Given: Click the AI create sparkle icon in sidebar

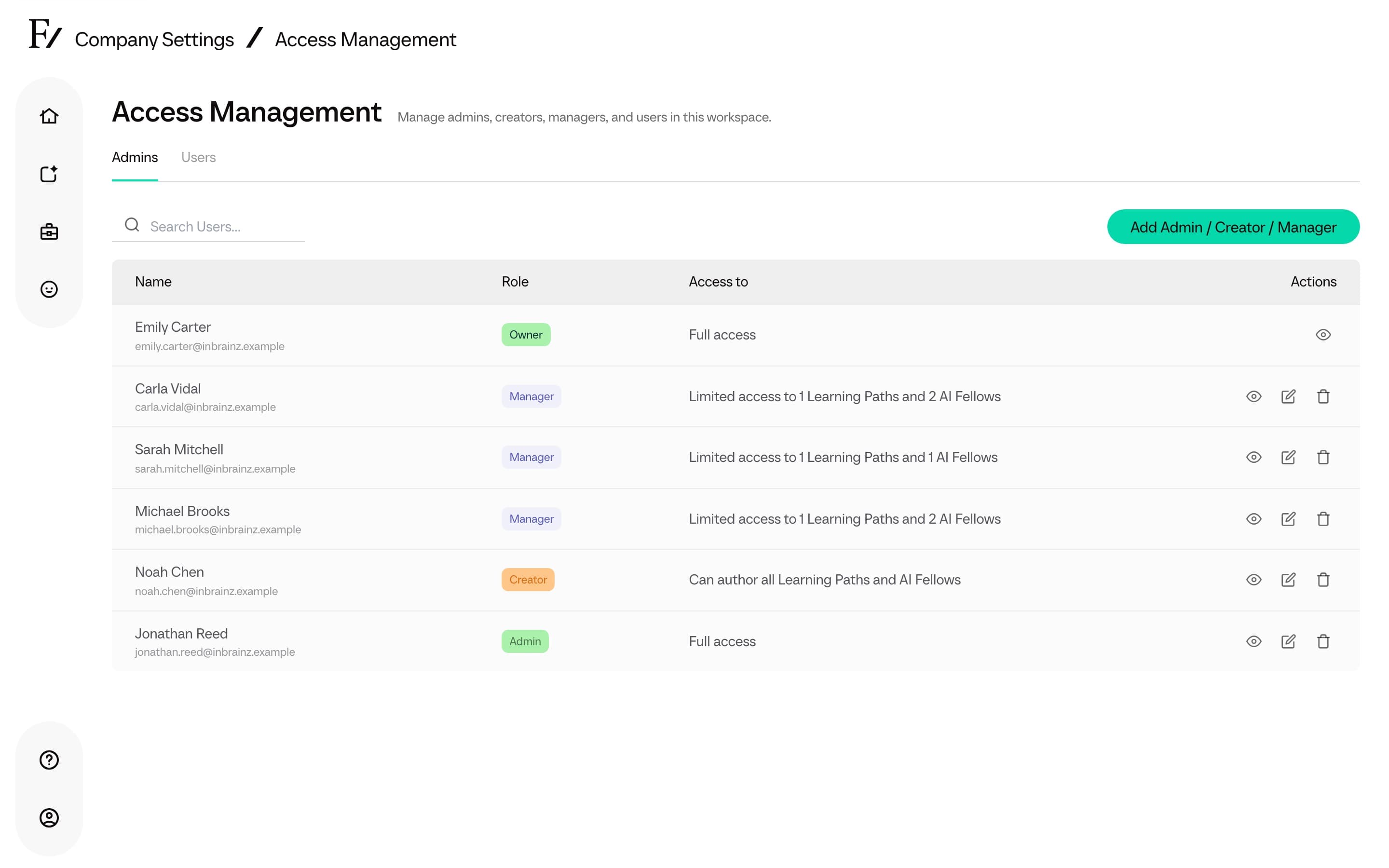Looking at the screenshot, I should [x=49, y=174].
